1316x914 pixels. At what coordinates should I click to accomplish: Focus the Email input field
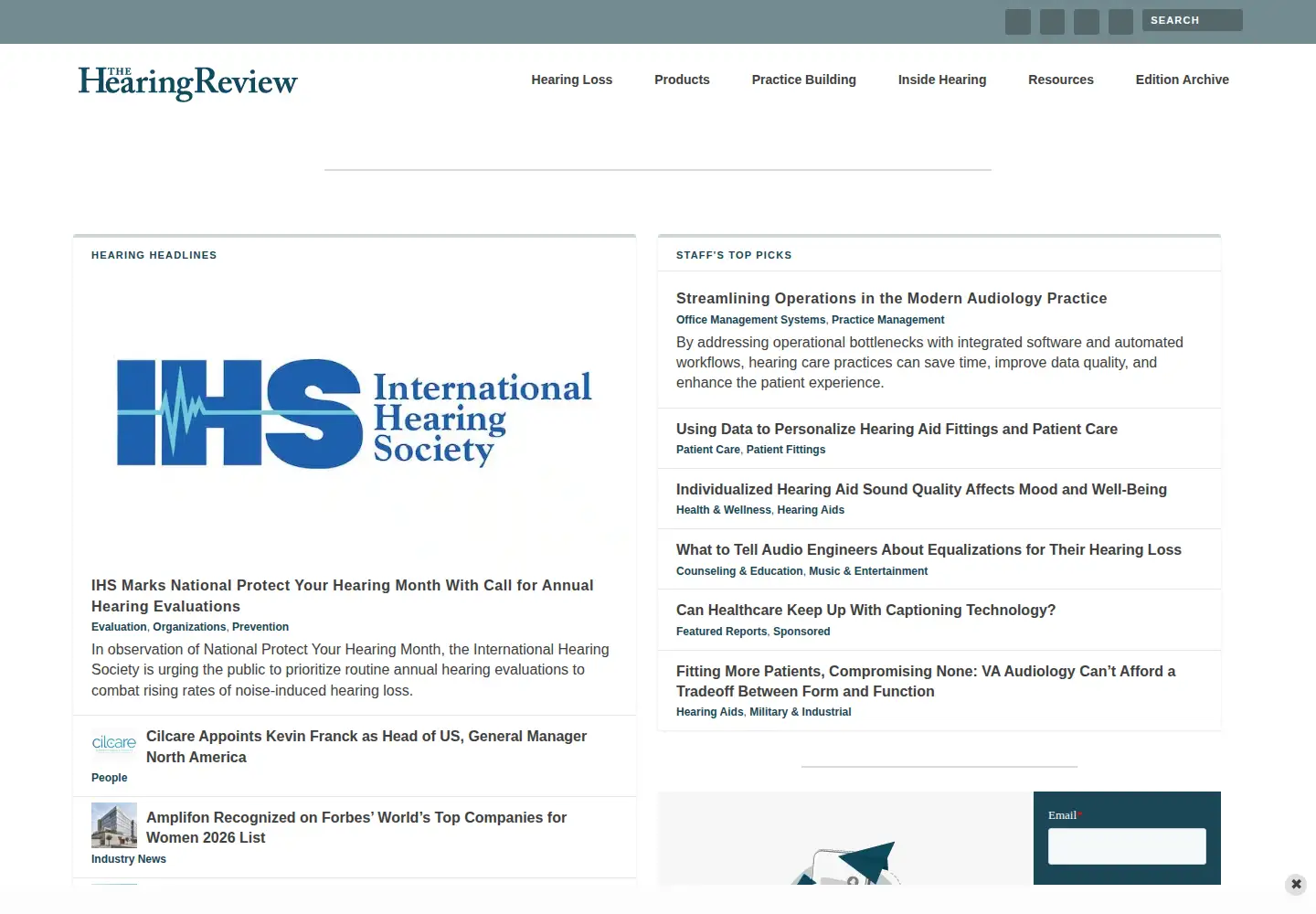[1127, 846]
